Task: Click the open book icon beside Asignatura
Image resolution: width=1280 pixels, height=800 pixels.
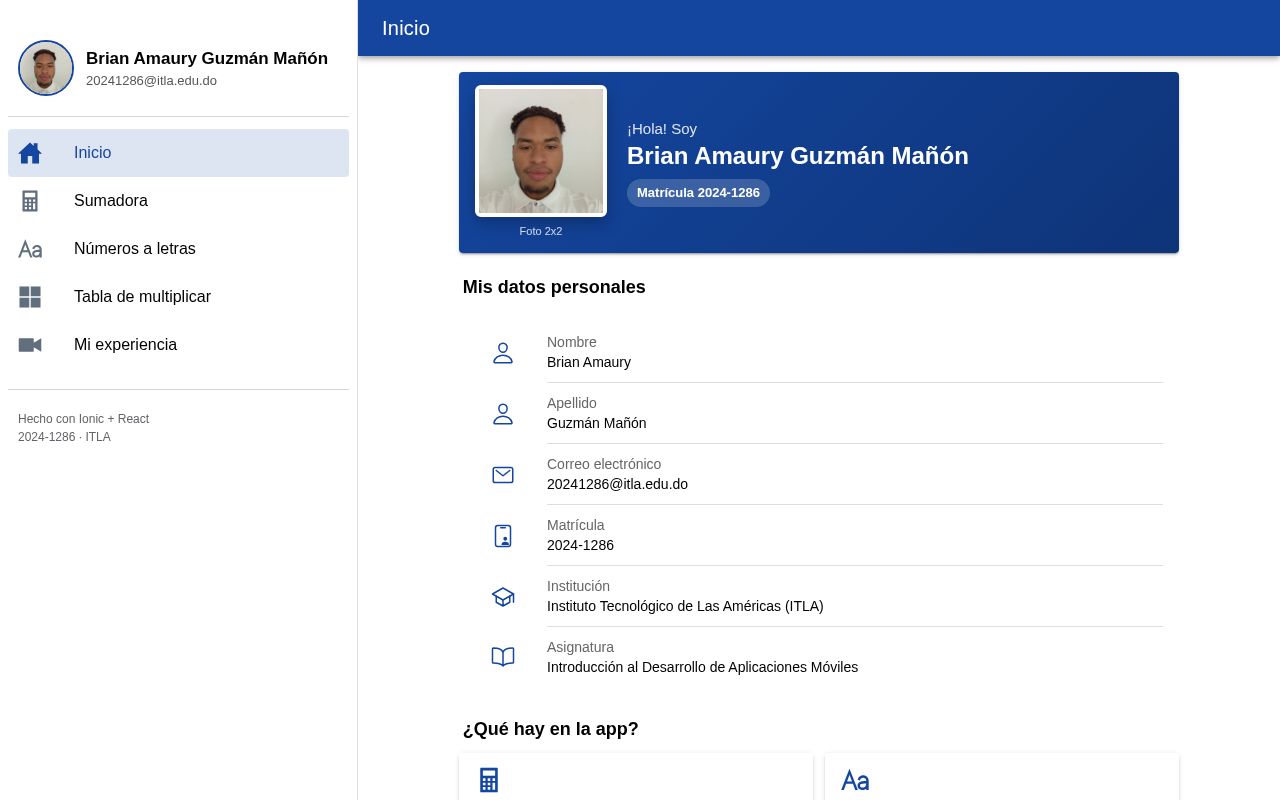Action: (503, 657)
